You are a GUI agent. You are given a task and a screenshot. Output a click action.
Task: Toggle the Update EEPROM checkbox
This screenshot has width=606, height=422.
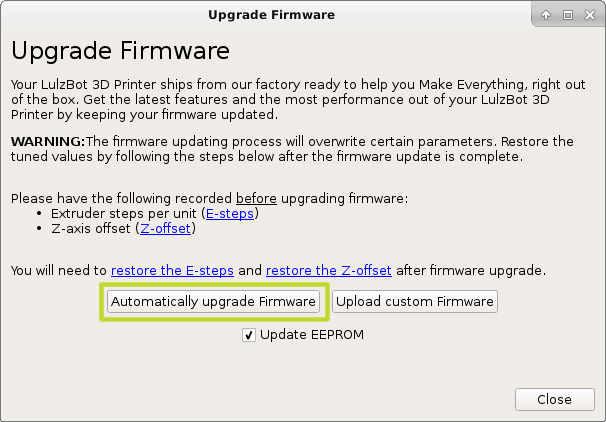249,335
